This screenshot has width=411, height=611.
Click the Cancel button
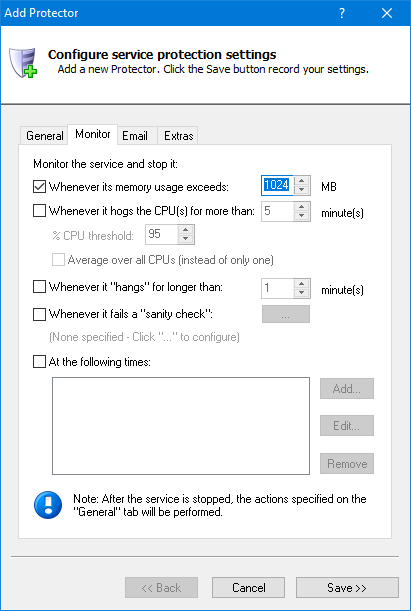(249, 587)
